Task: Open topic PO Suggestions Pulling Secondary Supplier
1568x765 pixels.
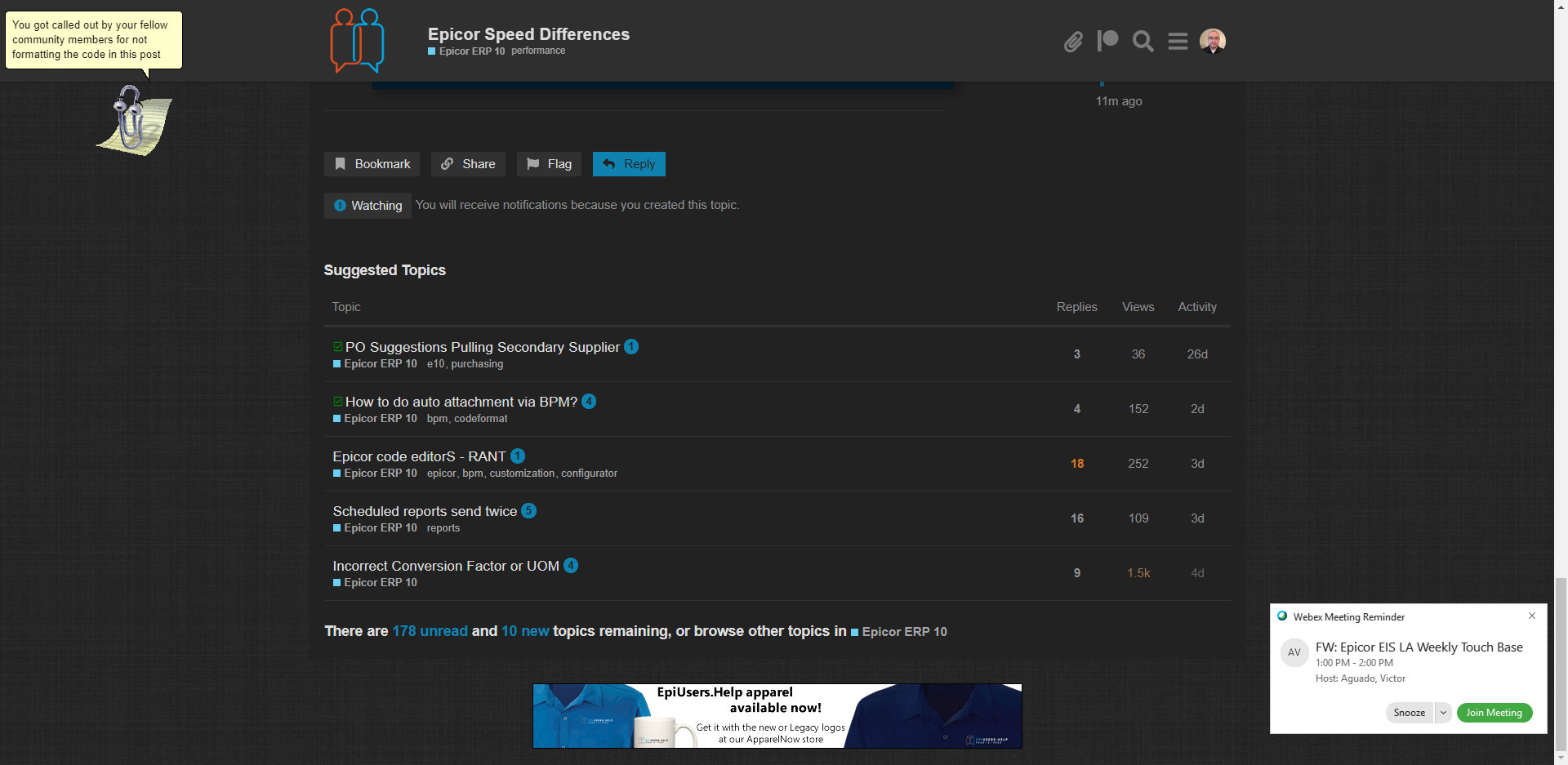Action: coord(482,347)
